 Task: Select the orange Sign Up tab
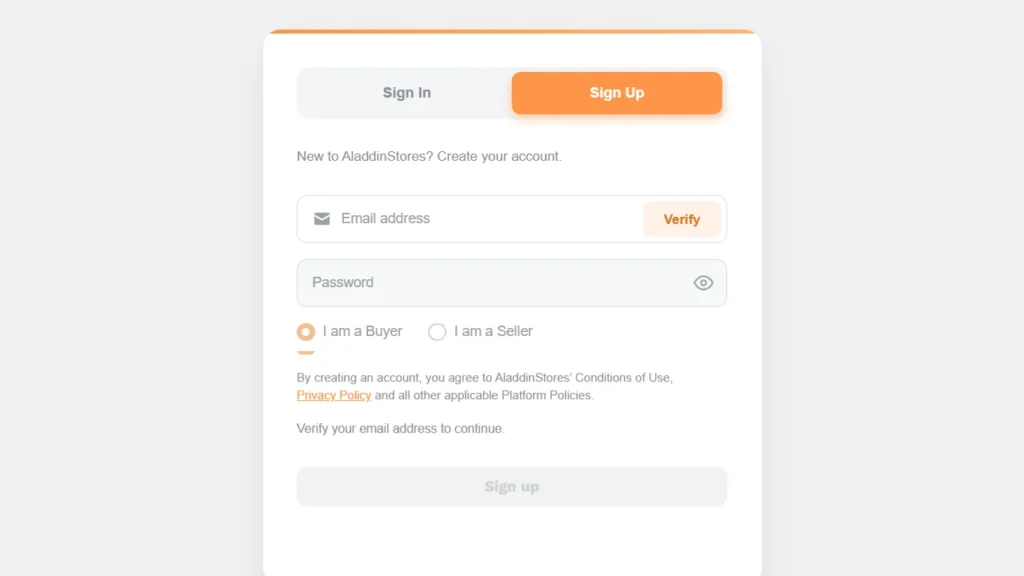coord(616,93)
